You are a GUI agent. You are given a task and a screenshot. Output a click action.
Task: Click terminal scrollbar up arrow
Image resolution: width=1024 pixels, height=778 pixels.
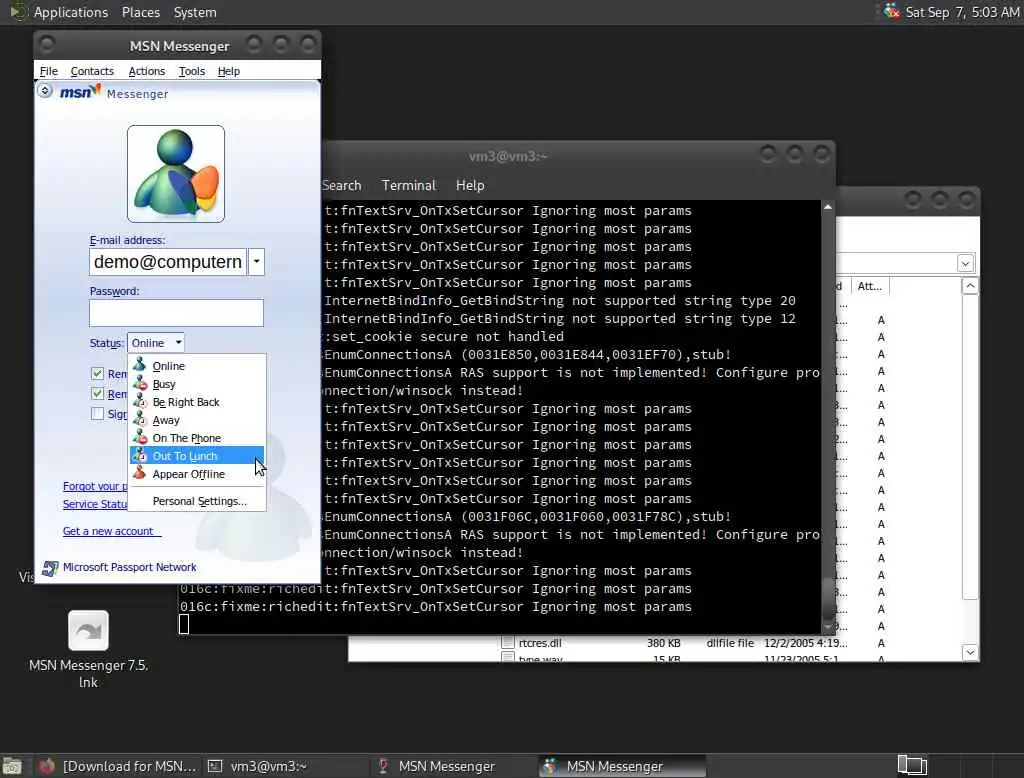click(x=828, y=206)
